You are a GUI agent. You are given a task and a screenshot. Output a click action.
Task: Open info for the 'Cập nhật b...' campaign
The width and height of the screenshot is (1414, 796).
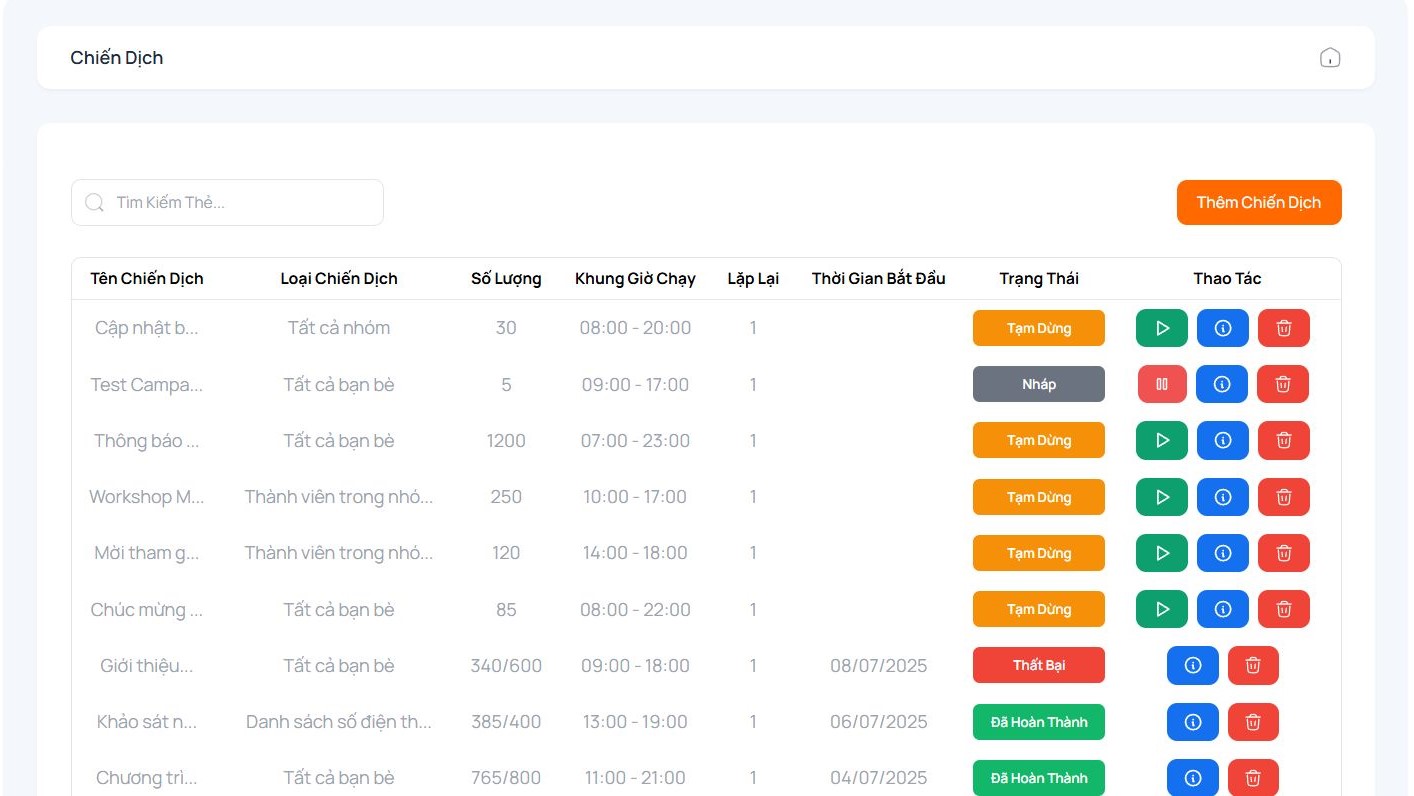(1222, 328)
